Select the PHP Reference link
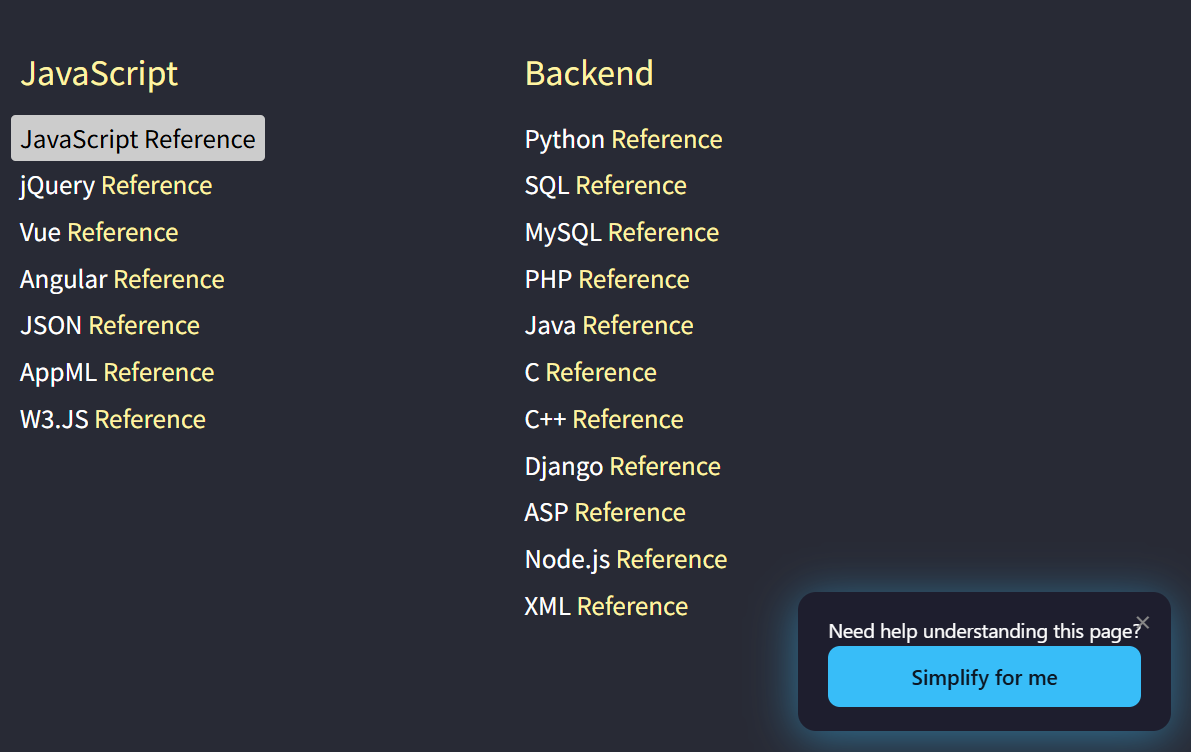The image size is (1191, 752). tap(607, 279)
